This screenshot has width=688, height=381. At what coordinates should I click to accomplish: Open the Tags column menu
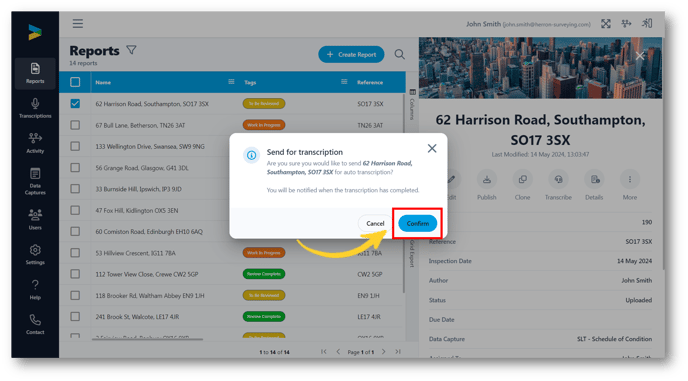[x=344, y=82]
